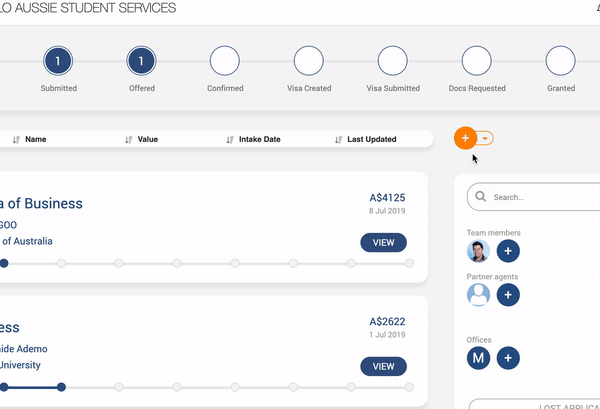Filter by Confirmed stage circle

coord(225,62)
